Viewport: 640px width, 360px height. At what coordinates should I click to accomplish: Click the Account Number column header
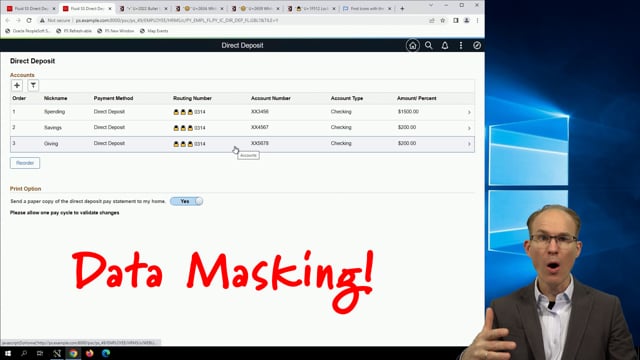271,98
